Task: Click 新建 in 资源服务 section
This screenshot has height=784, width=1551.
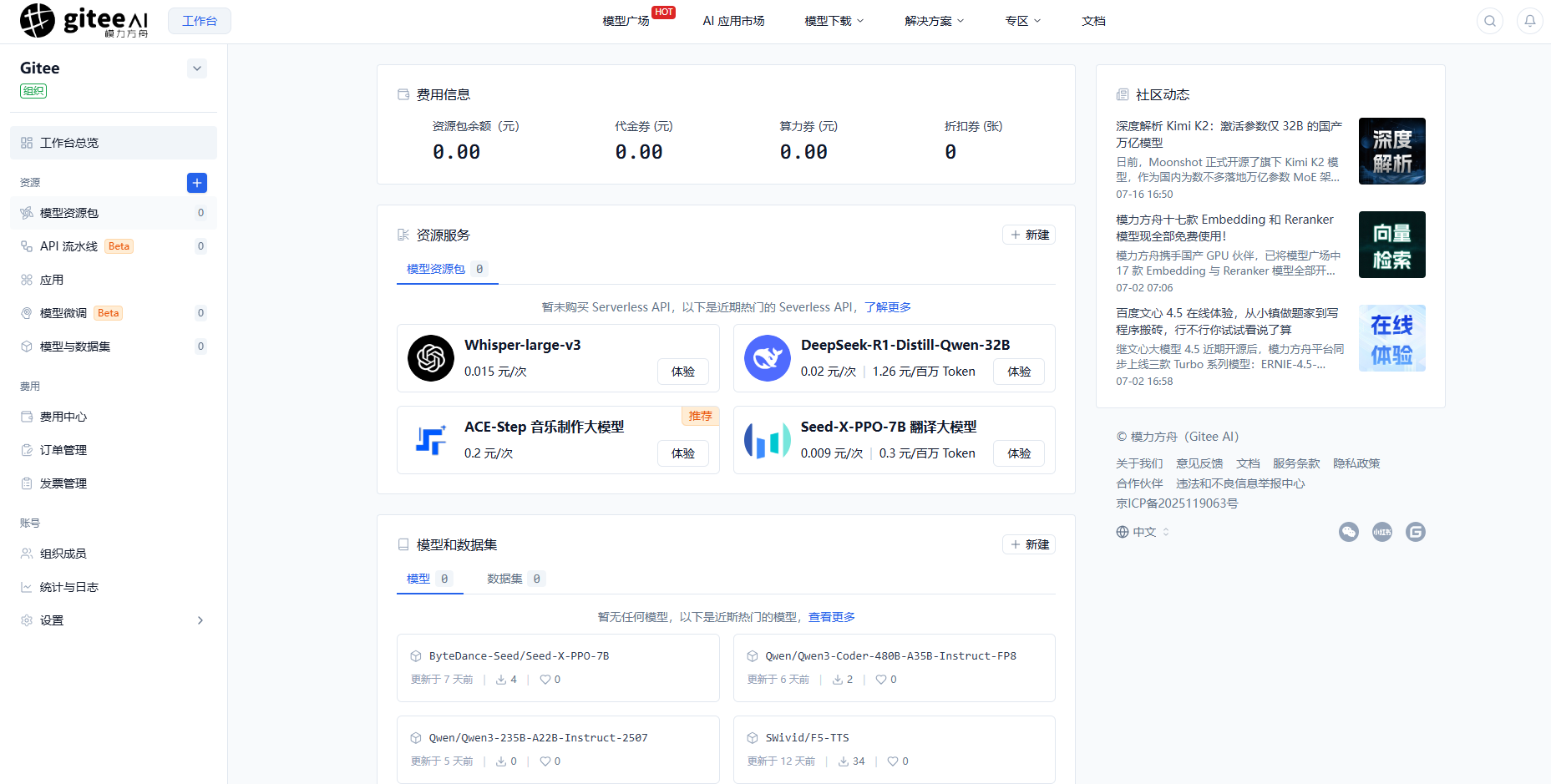Action: (1029, 235)
